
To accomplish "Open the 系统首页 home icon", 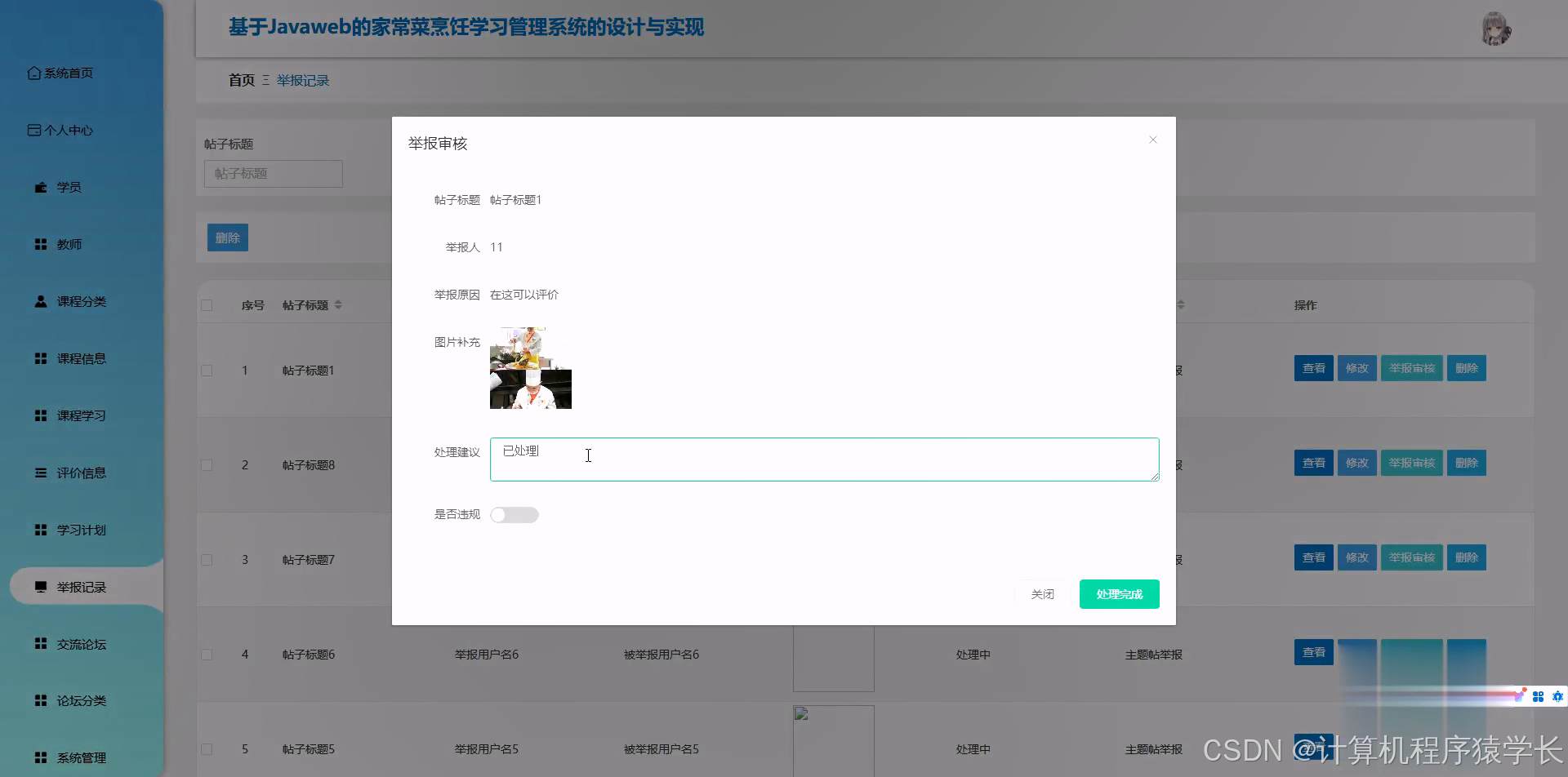I will [x=33, y=73].
